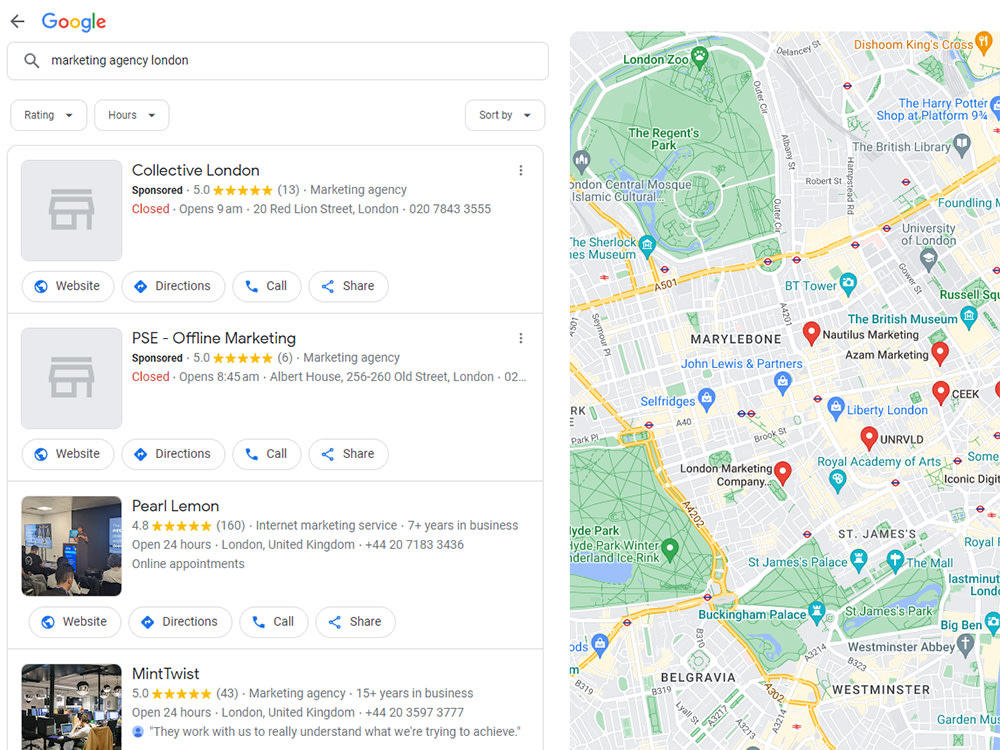Open MintTwist office photo

71,707
